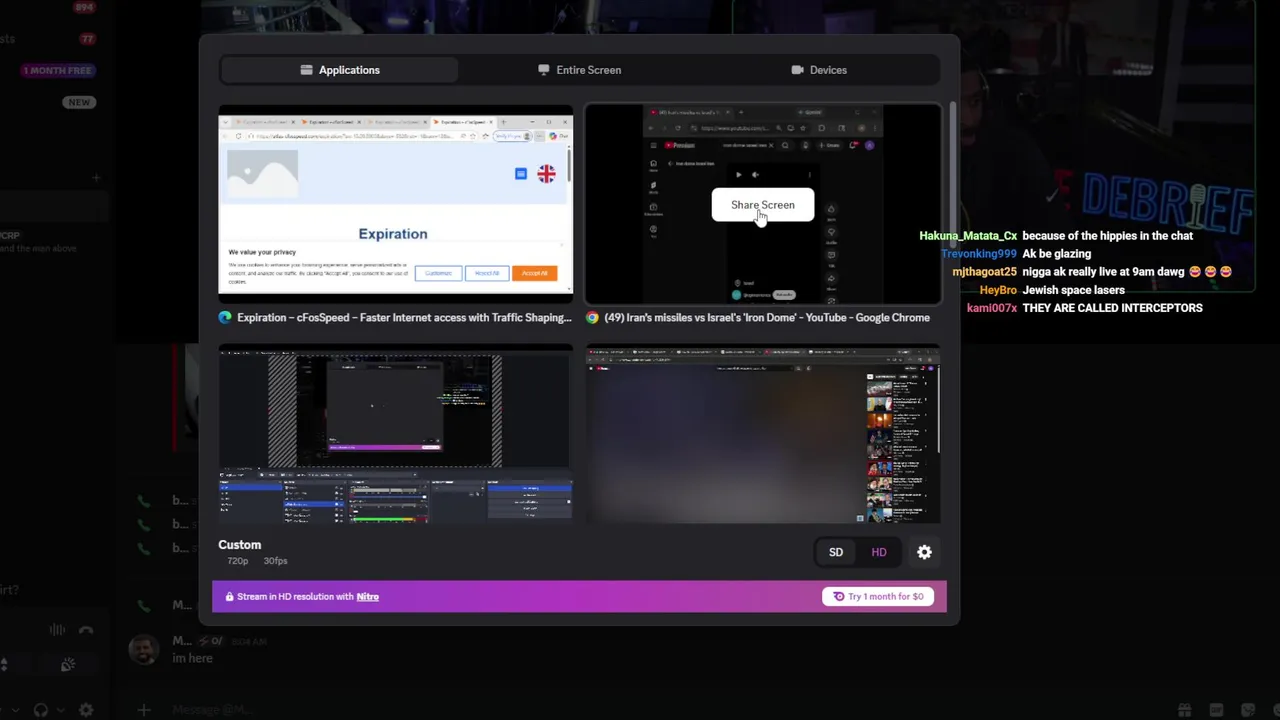Click the 77 notification badge
Image resolution: width=1280 pixels, height=720 pixels.
point(87,39)
